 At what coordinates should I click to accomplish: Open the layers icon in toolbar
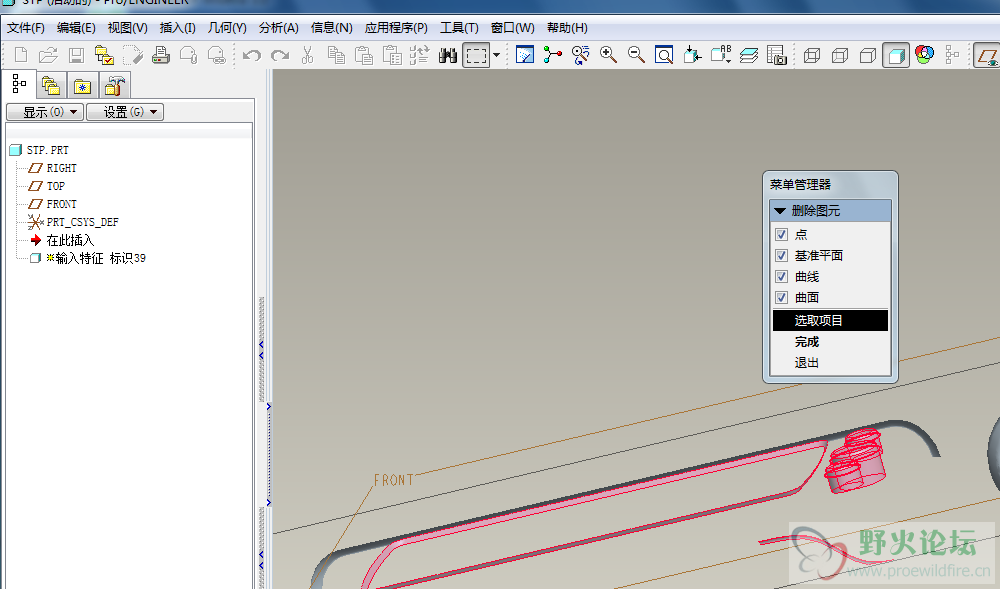(x=749, y=55)
